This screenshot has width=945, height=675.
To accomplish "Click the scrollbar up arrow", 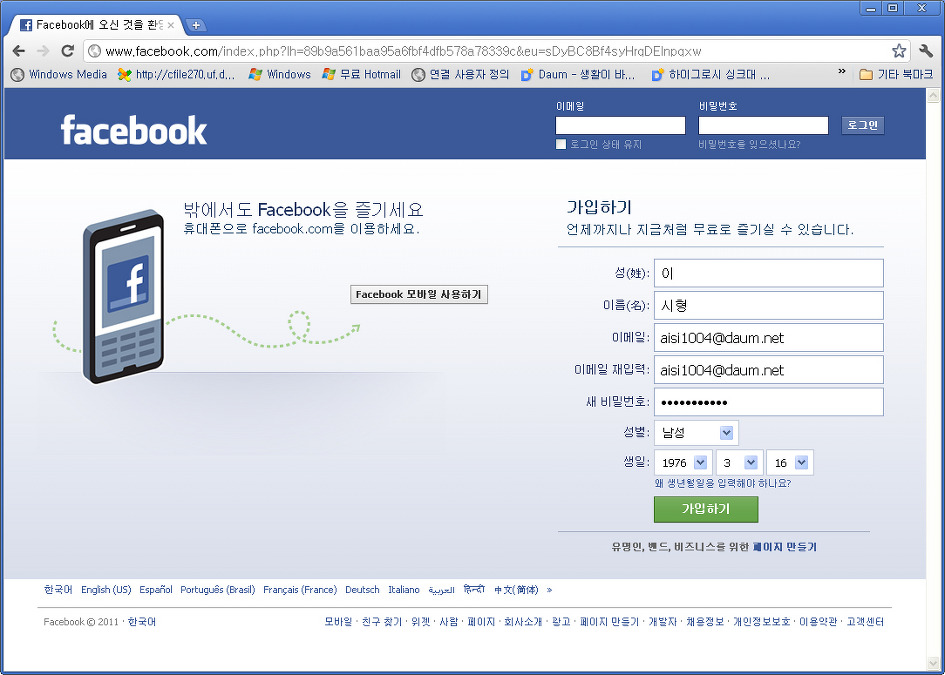I will click(933, 95).
